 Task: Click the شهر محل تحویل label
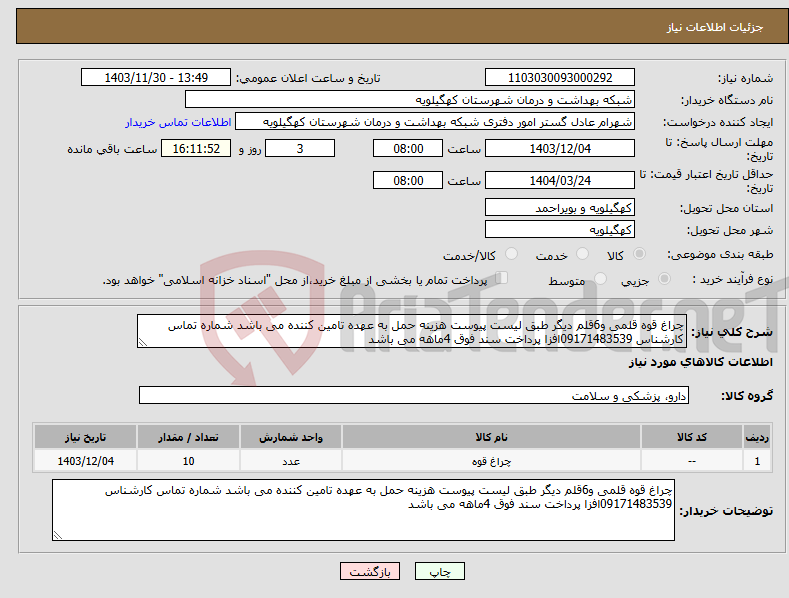click(730, 230)
